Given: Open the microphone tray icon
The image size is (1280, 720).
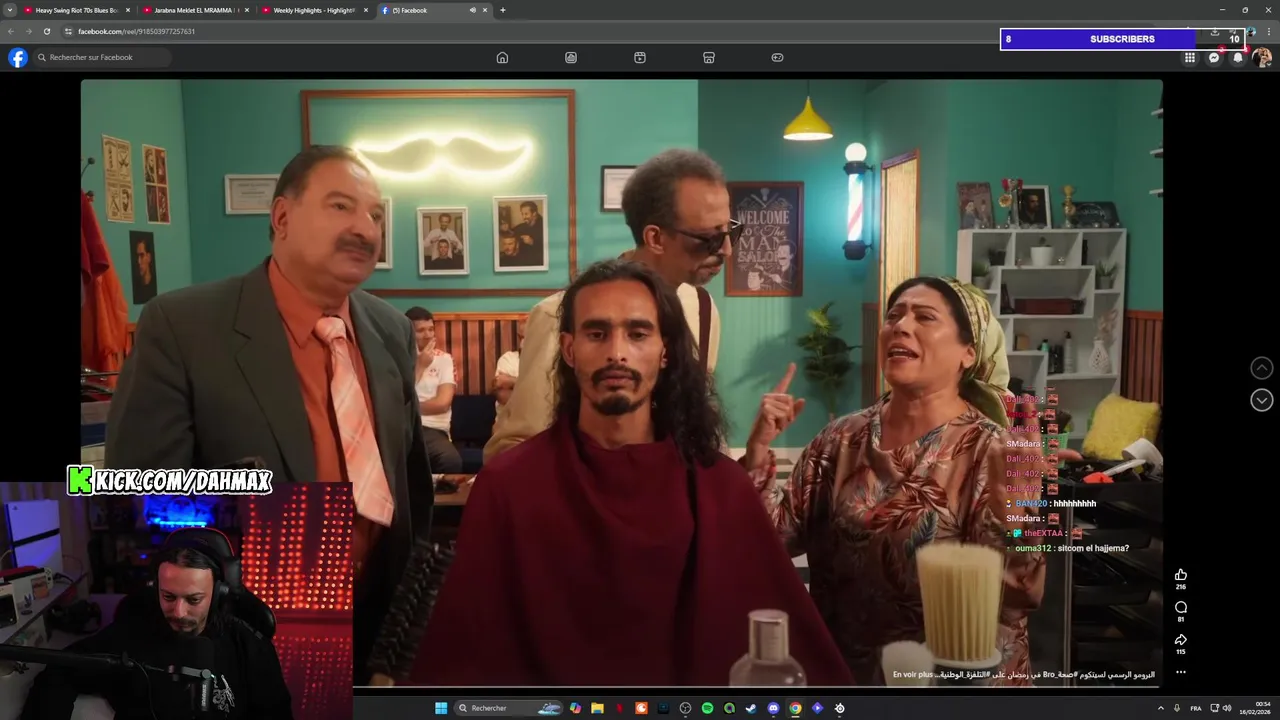Looking at the screenshot, I should click(x=1177, y=708).
